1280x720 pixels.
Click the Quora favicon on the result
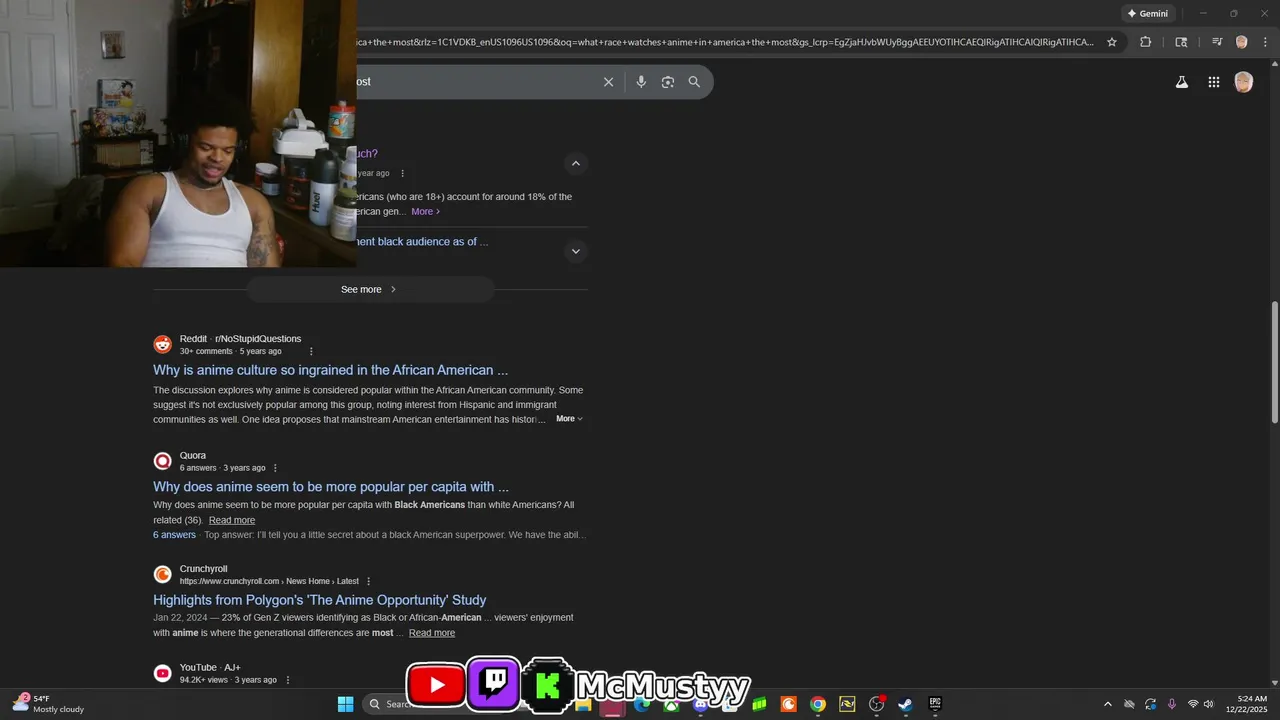(x=162, y=461)
